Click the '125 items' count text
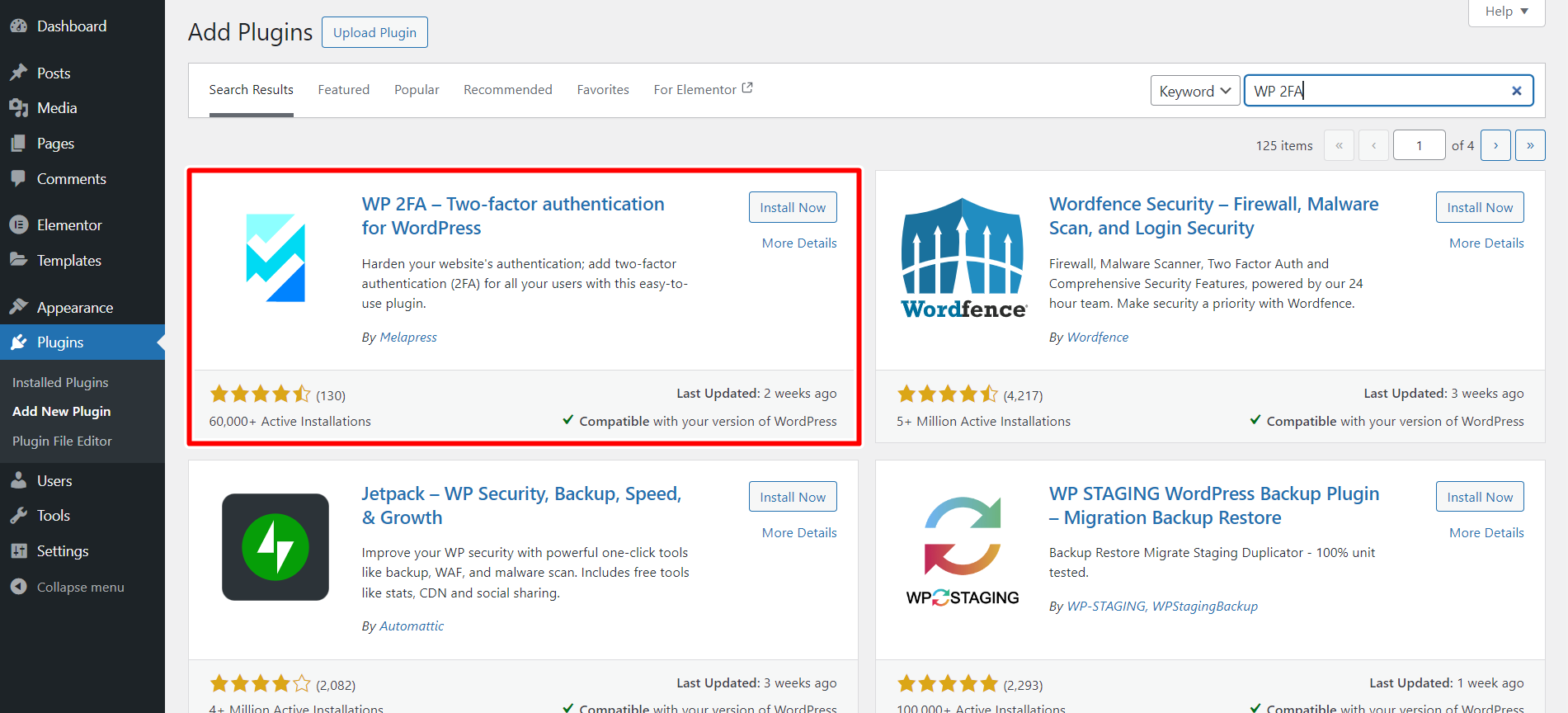 (x=1284, y=146)
